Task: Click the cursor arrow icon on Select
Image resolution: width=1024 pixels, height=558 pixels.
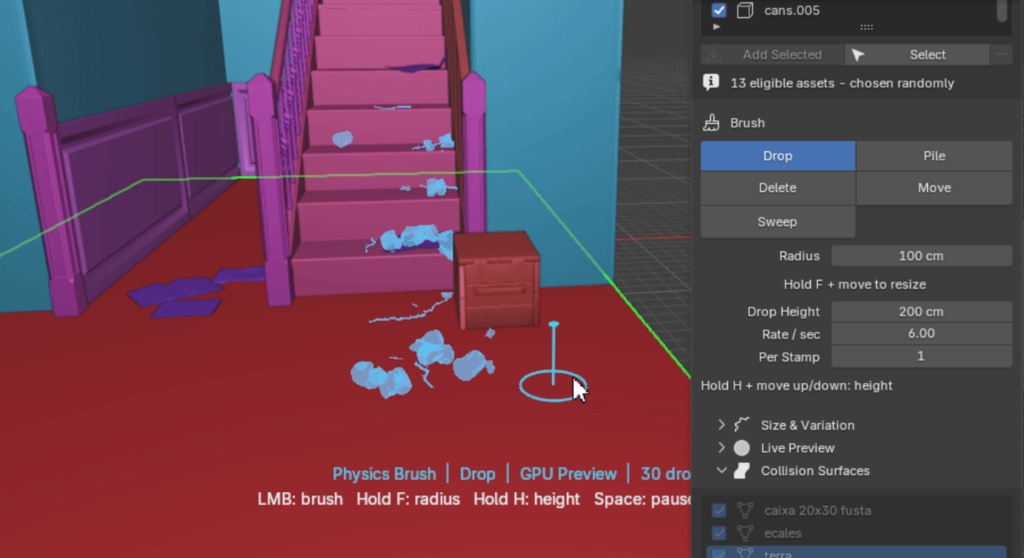Action: (x=858, y=56)
